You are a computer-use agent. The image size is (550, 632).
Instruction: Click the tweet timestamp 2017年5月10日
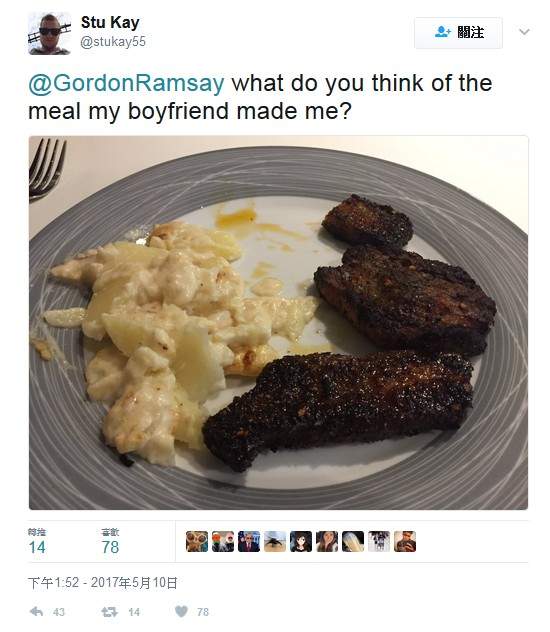point(134,583)
